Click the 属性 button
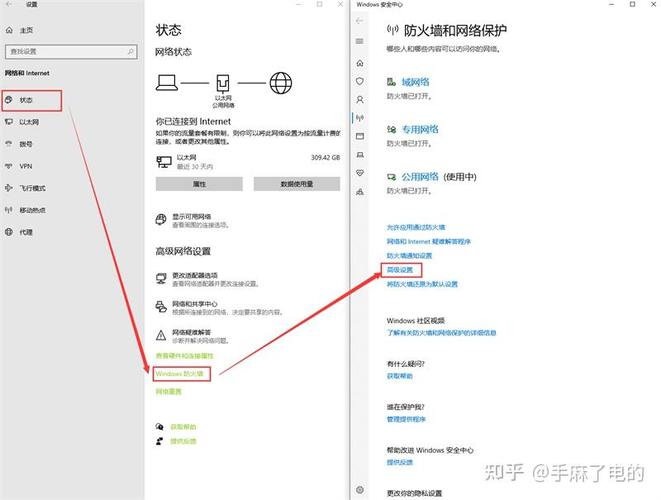661x500 pixels. [199, 184]
